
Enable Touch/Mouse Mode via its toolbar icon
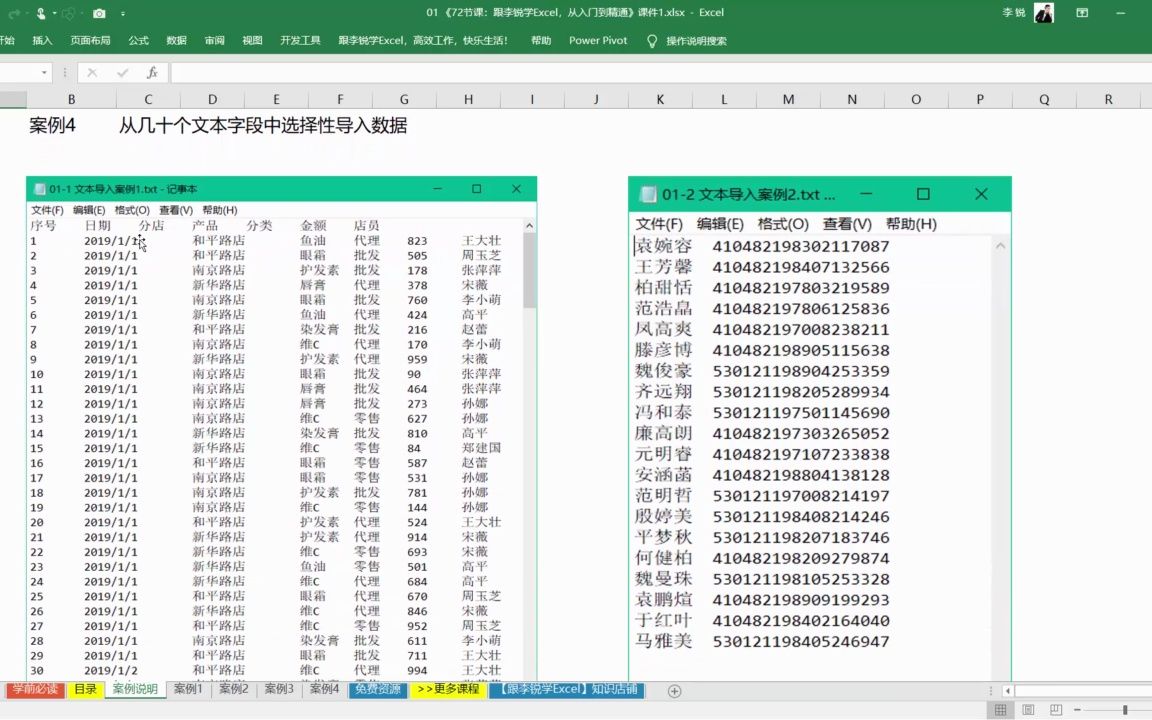[x=40, y=13]
